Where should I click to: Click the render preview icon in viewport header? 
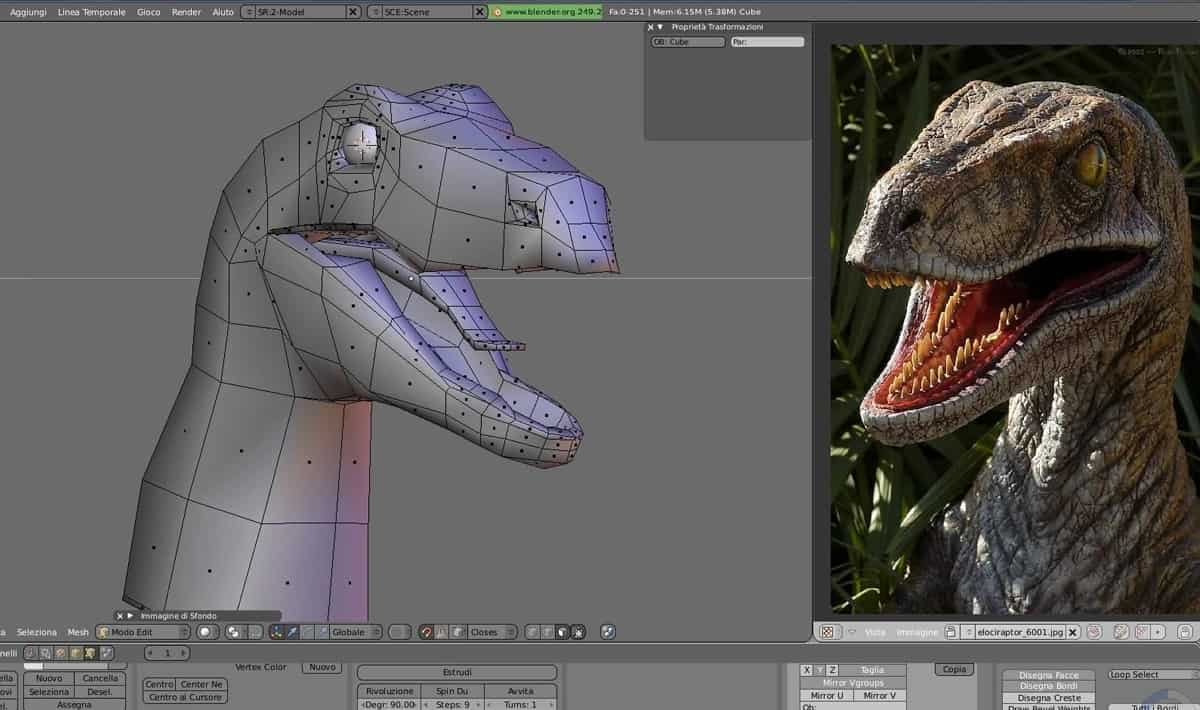pyautogui.click(x=607, y=632)
